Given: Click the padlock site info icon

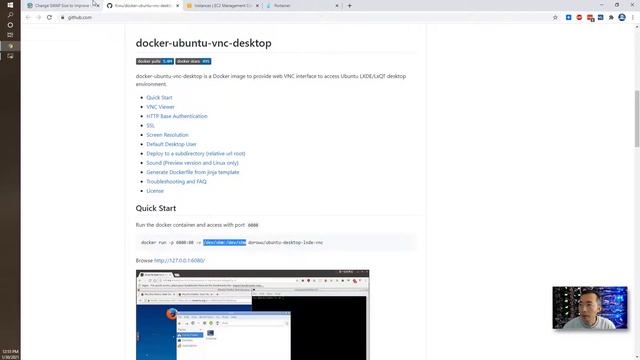Looking at the screenshot, I should [x=62, y=18].
